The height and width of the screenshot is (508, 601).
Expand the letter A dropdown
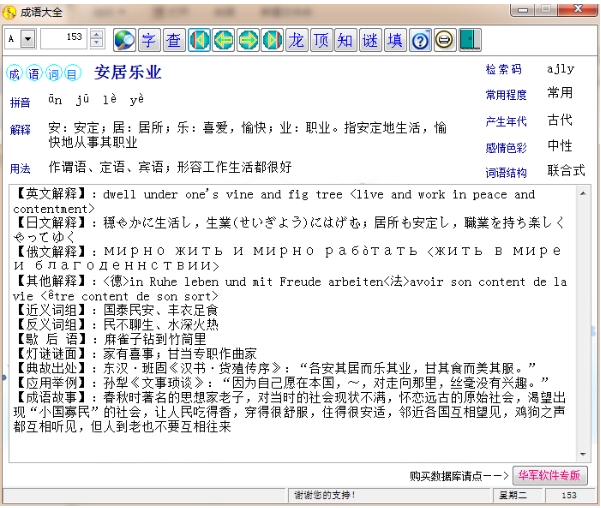[x=28, y=39]
